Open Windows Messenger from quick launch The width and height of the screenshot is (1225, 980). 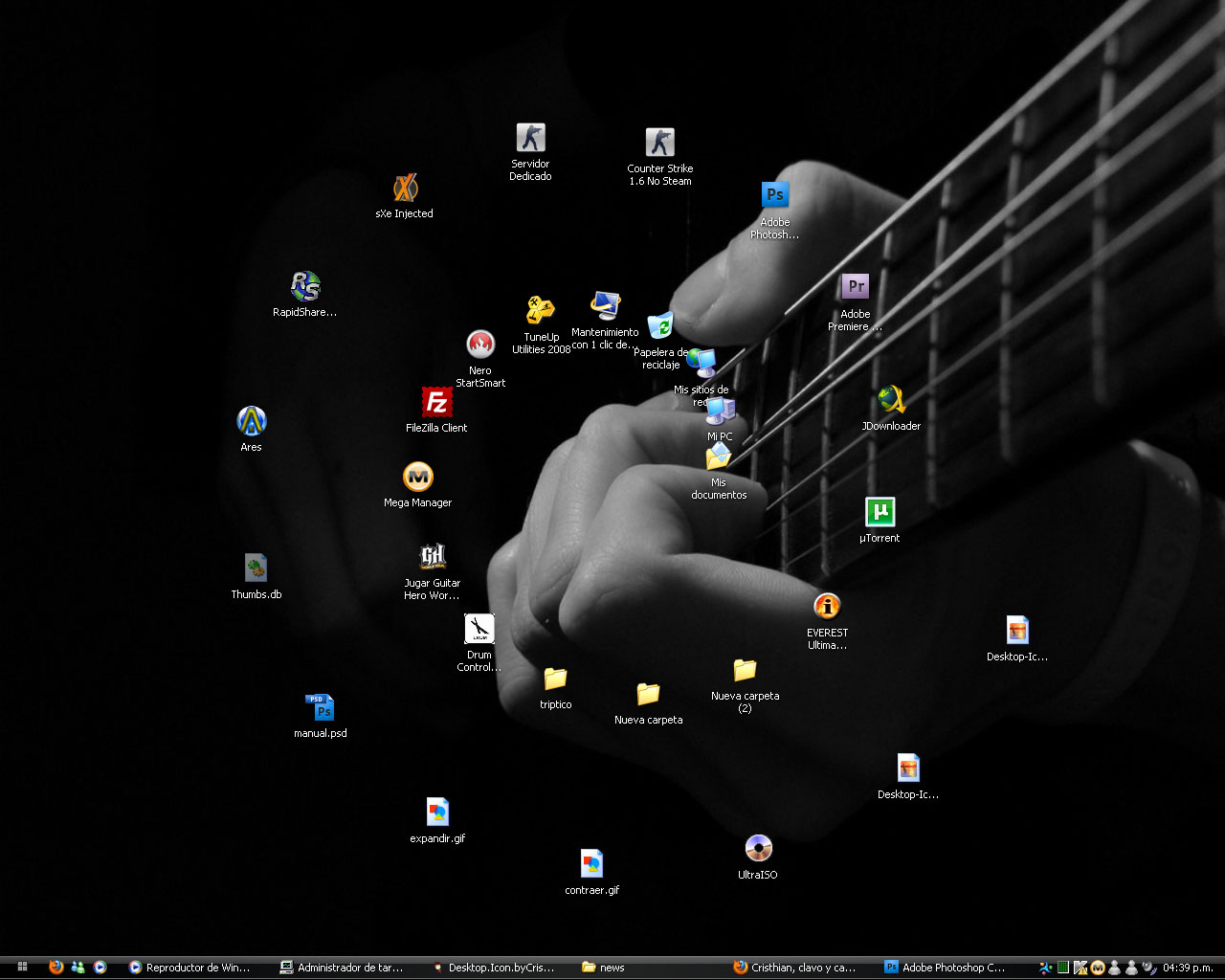[78, 968]
